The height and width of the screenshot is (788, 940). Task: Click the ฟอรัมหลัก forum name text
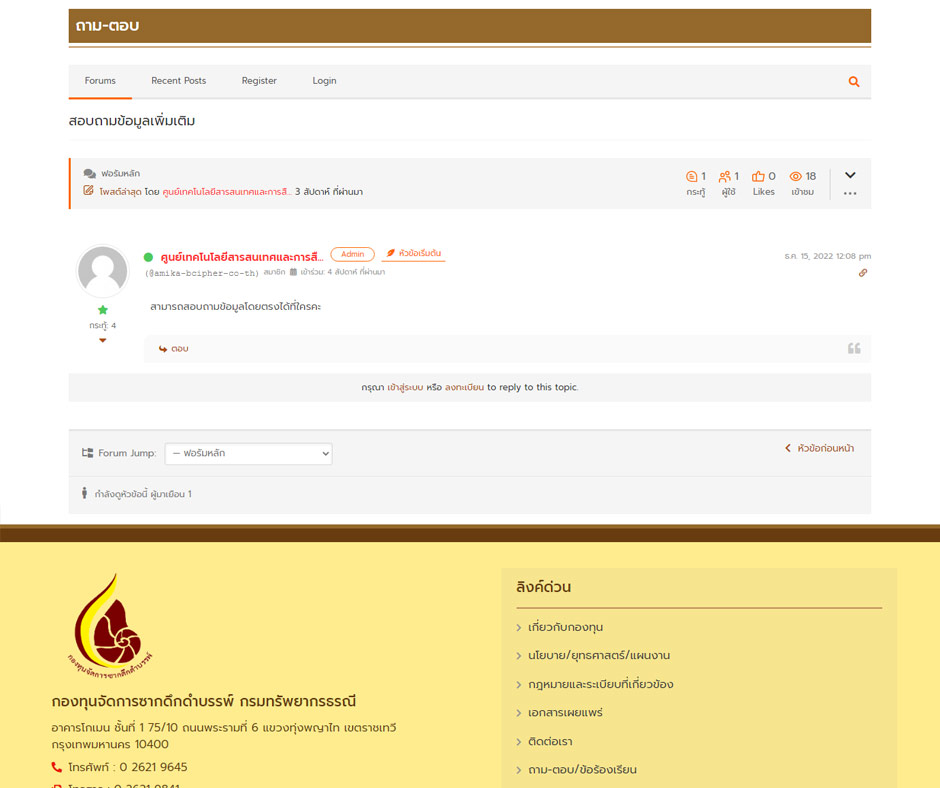click(x=120, y=173)
